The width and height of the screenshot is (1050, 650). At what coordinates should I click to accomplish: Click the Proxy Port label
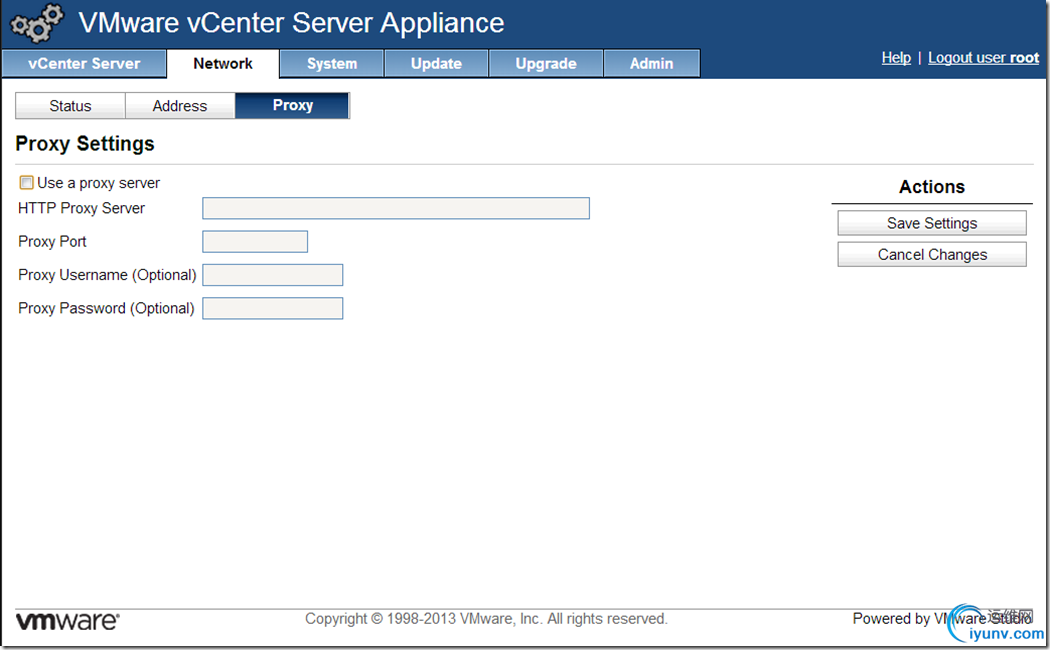[x=52, y=242]
